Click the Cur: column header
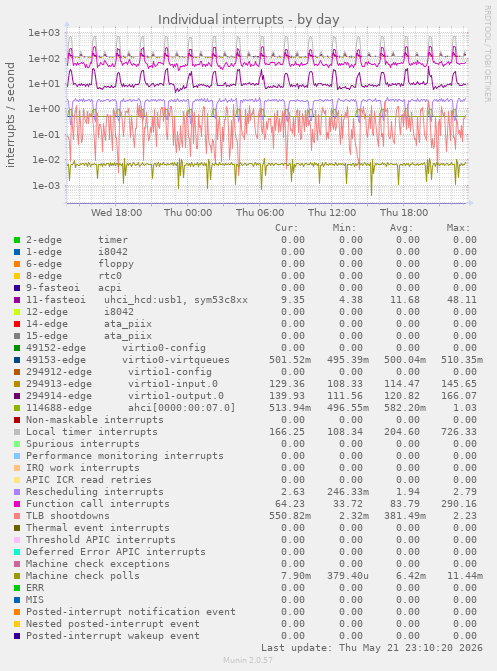The height and width of the screenshot is (671, 497). 286,228
